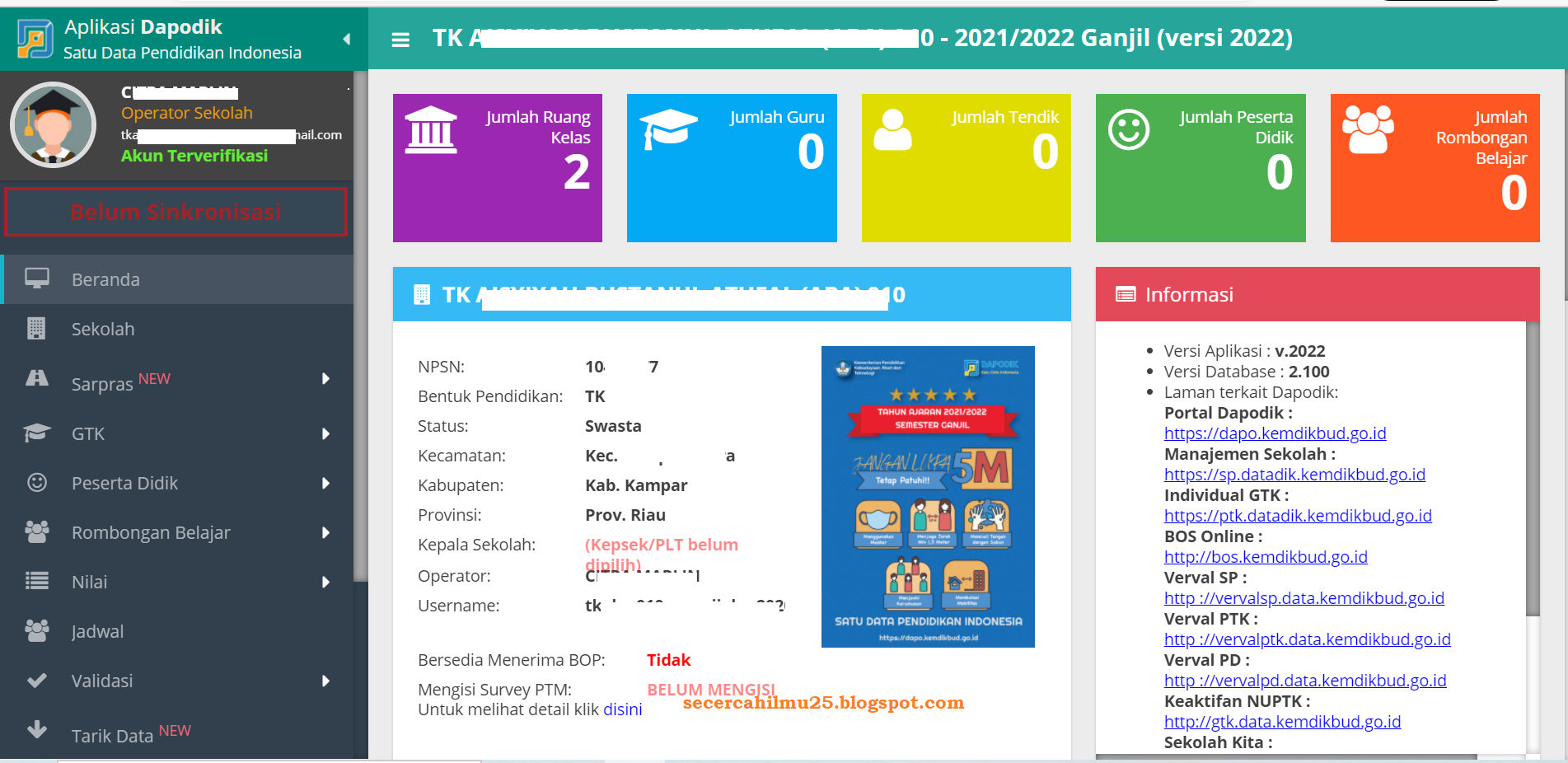Click the Tarik Data download arrow icon
Image resolution: width=1568 pixels, height=763 pixels.
pyautogui.click(x=37, y=729)
